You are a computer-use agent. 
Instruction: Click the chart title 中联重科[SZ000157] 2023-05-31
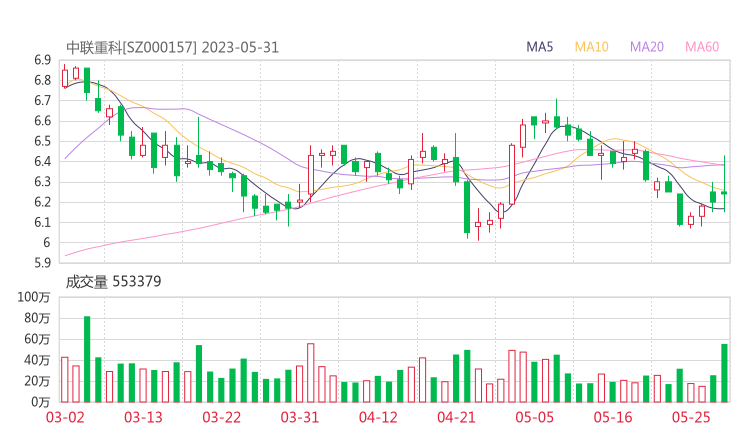[x=172, y=48]
